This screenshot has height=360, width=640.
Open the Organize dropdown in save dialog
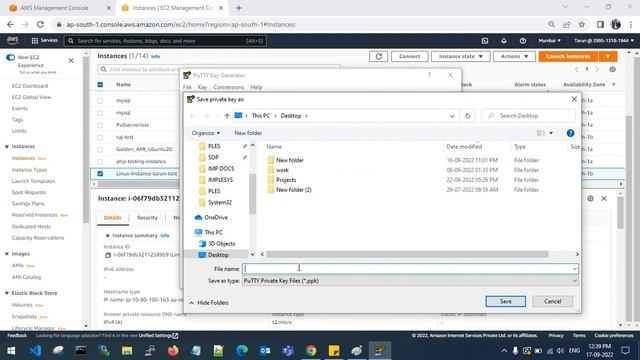pyautogui.click(x=206, y=133)
